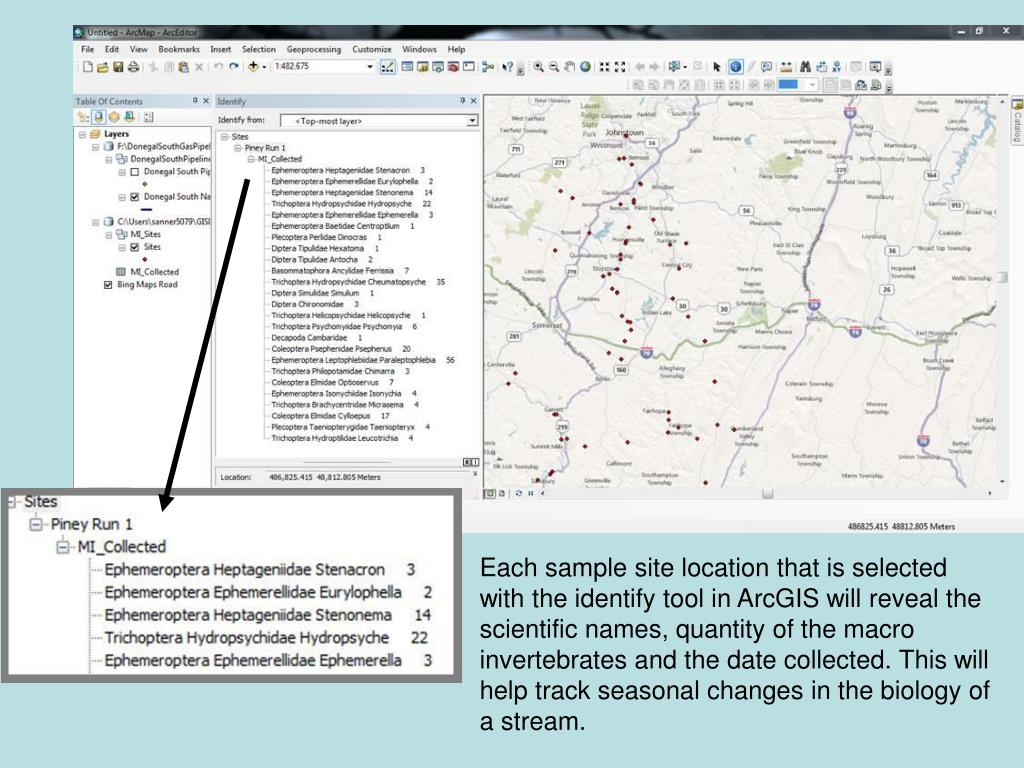Open the Add Data dropdown arrow
The image size is (1024, 768).
tap(264, 67)
